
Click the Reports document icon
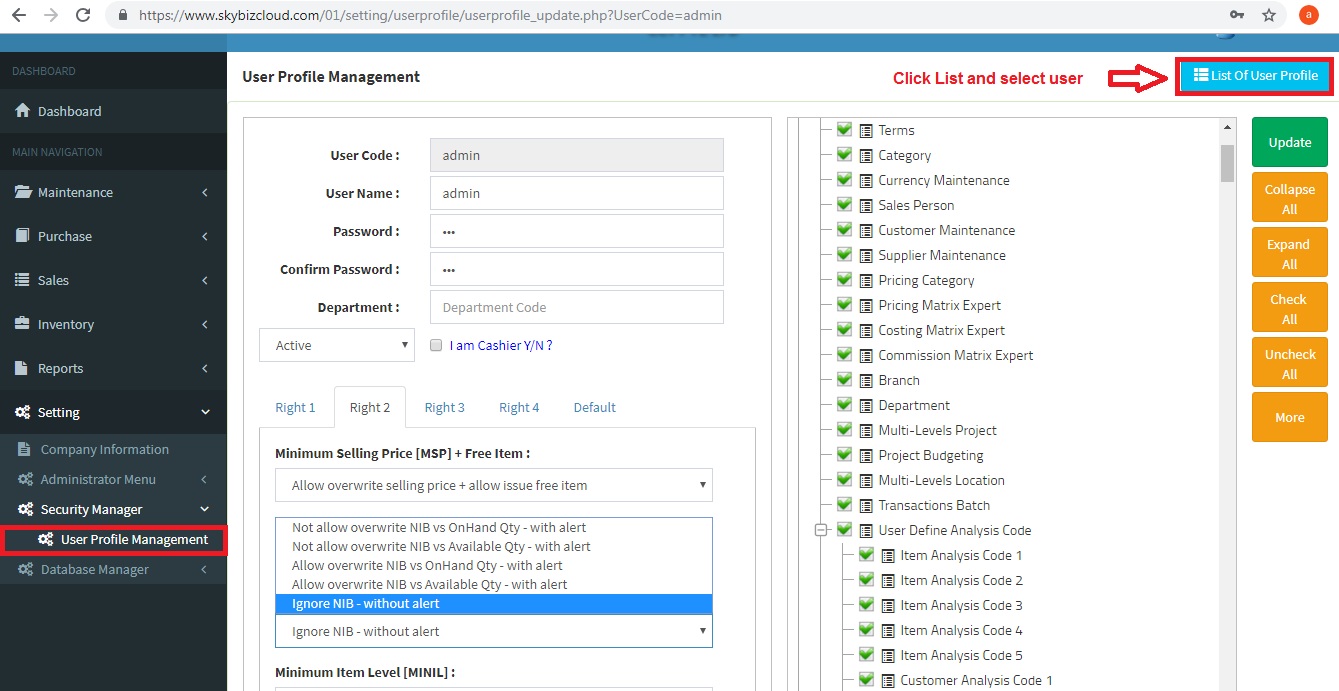click(x=22, y=368)
